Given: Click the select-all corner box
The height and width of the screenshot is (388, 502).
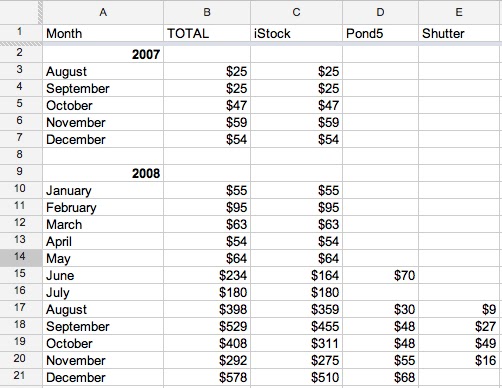Looking at the screenshot, I should coord(21,12).
